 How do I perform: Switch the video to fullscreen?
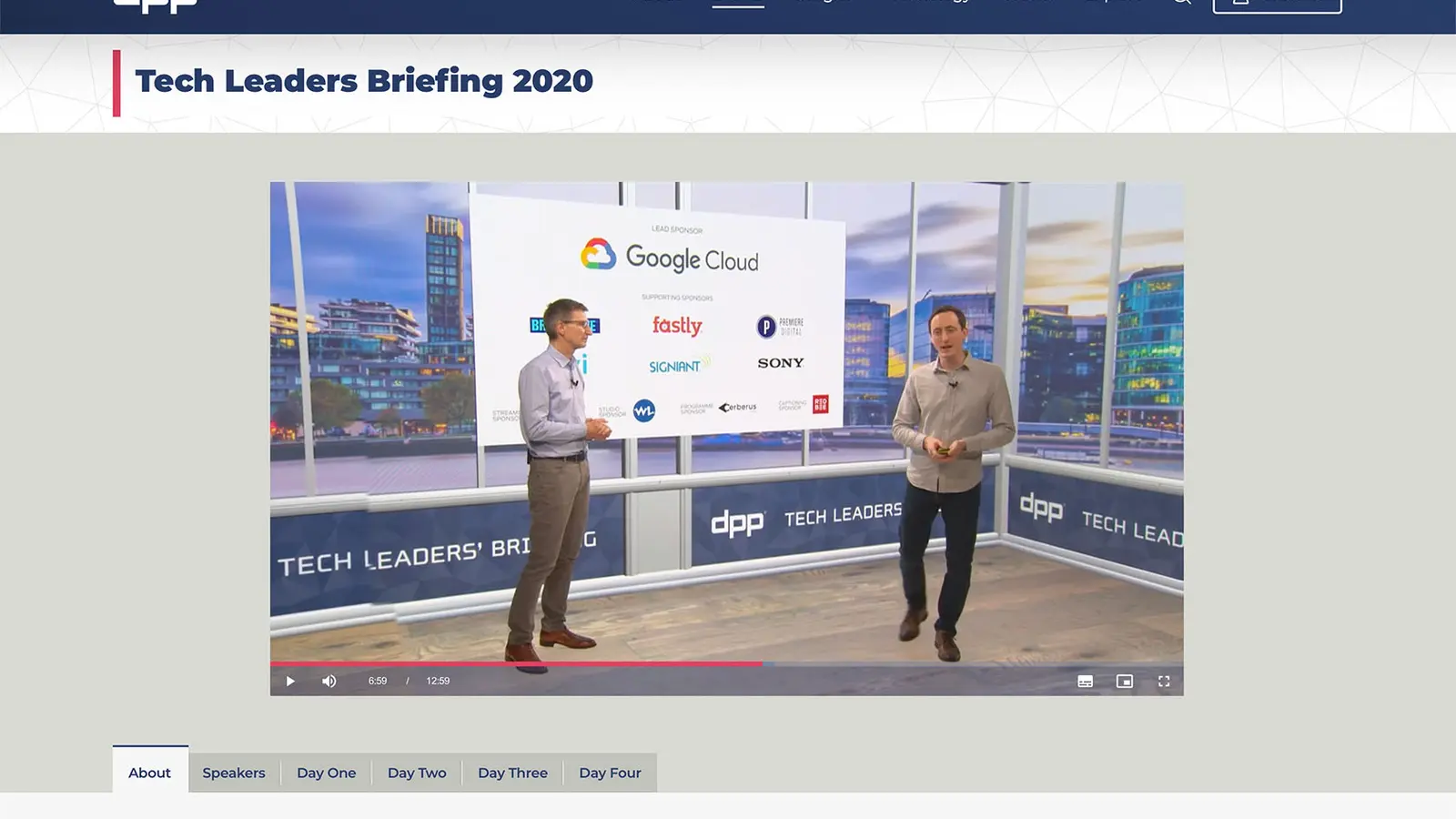(1164, 682)
